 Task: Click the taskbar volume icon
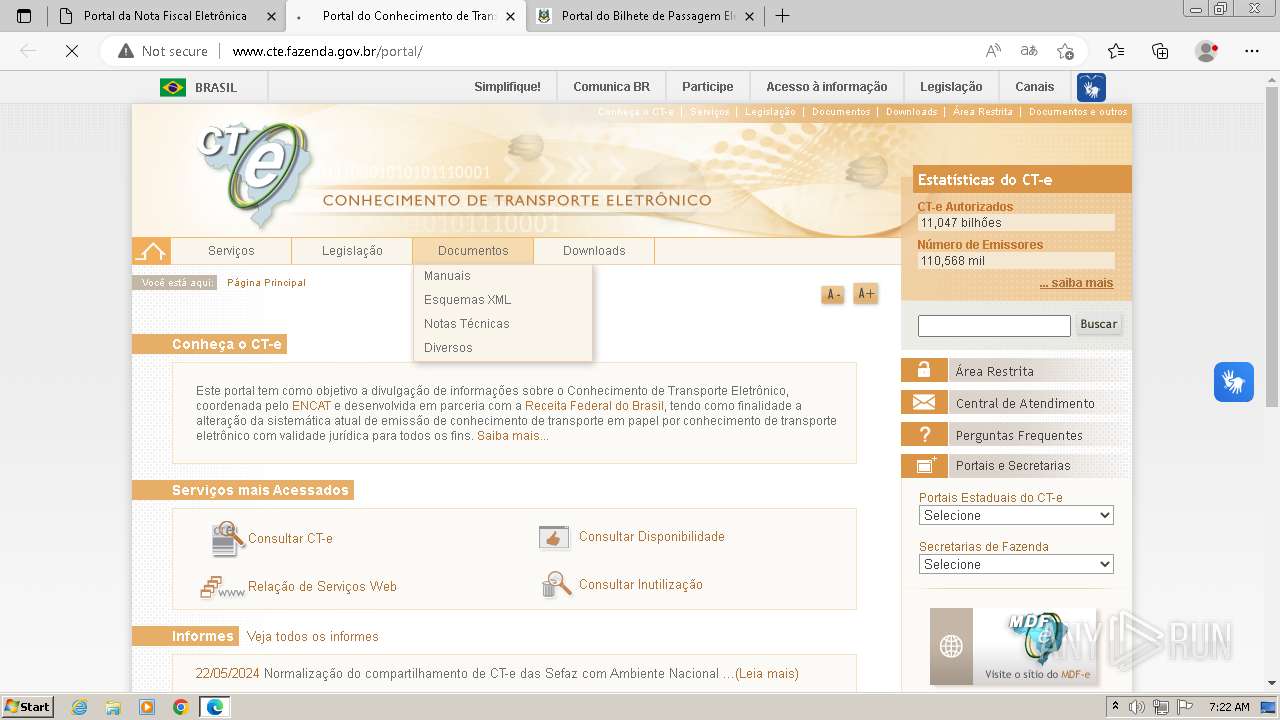click(1136, 707)
